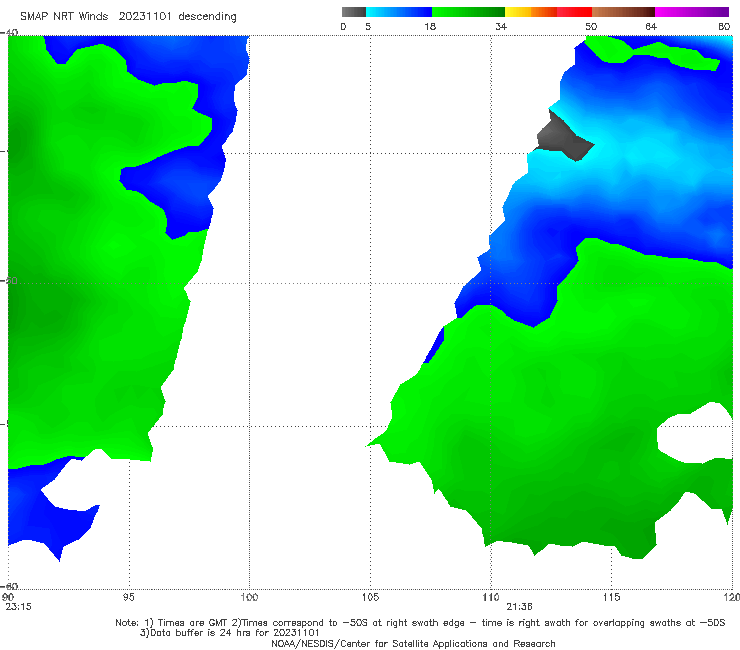Click the brown 50-64 segment of the colorbar
The image size is (740, 650).
[x=623, y=12]
